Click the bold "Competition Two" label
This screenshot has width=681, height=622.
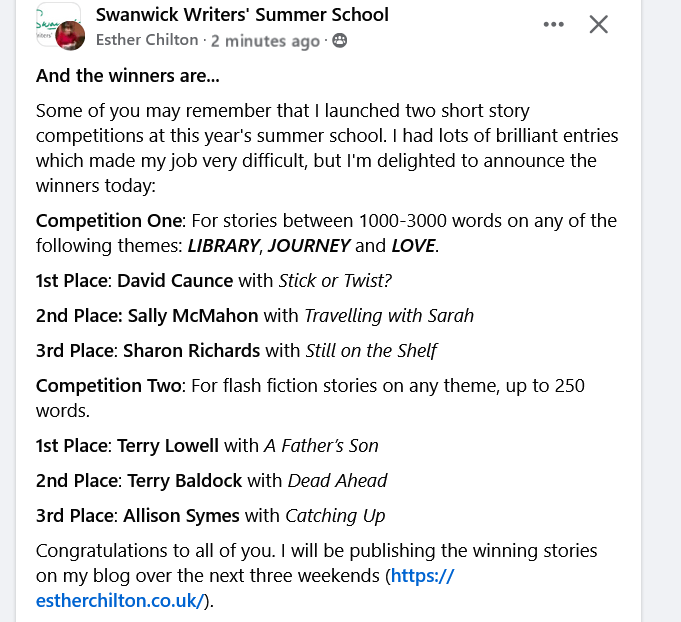[x=109, y=385]
